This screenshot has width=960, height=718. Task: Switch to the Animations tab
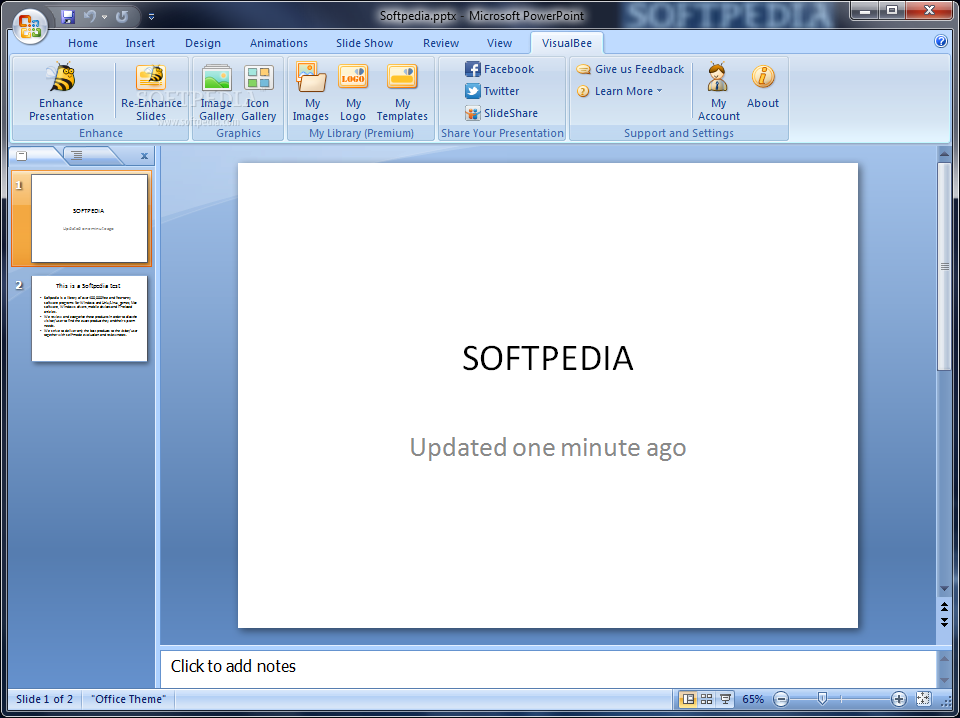(279, 43)
